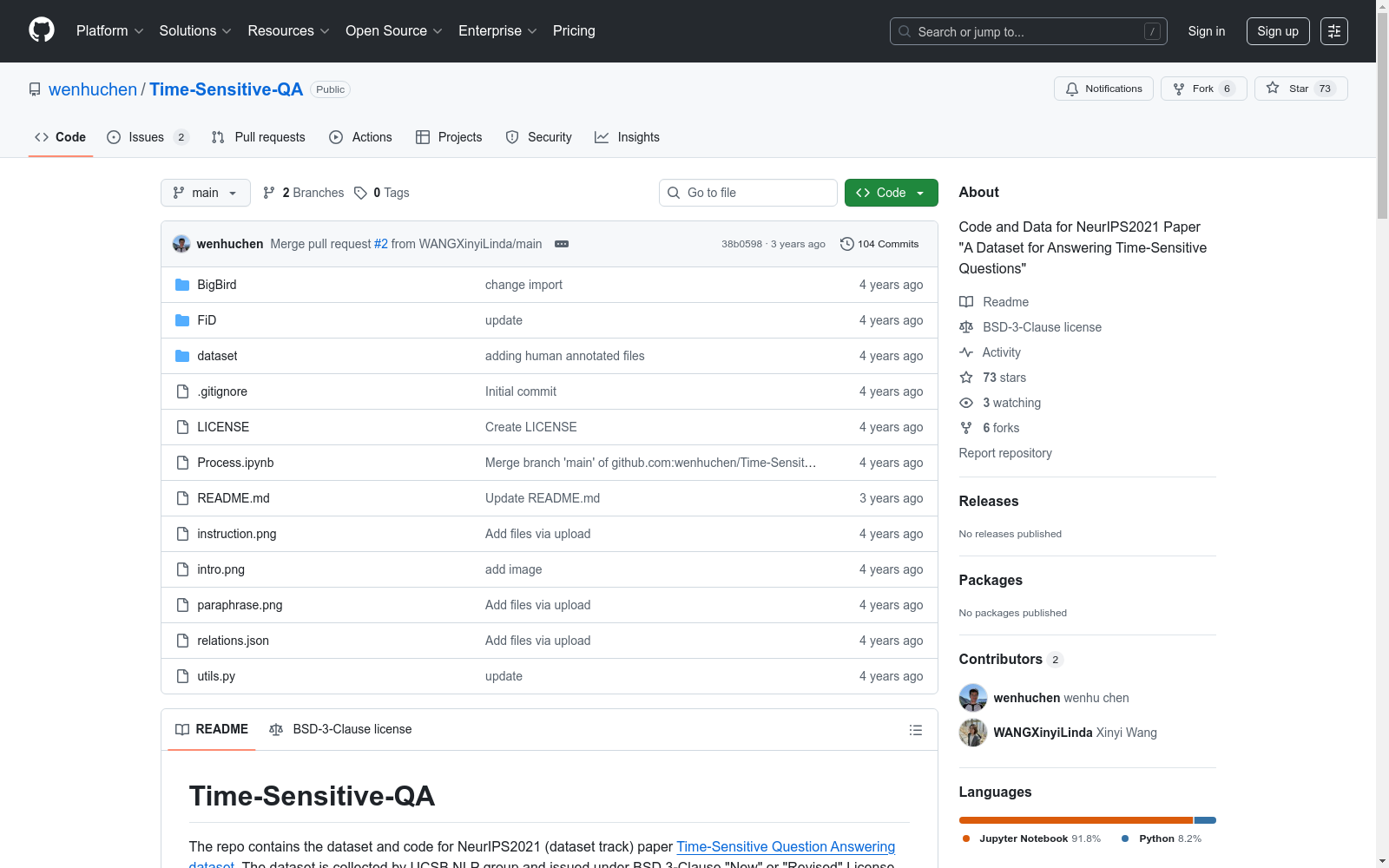Expand the Platform menu
The image size is (1389, 868).
[x=110, y=31]
